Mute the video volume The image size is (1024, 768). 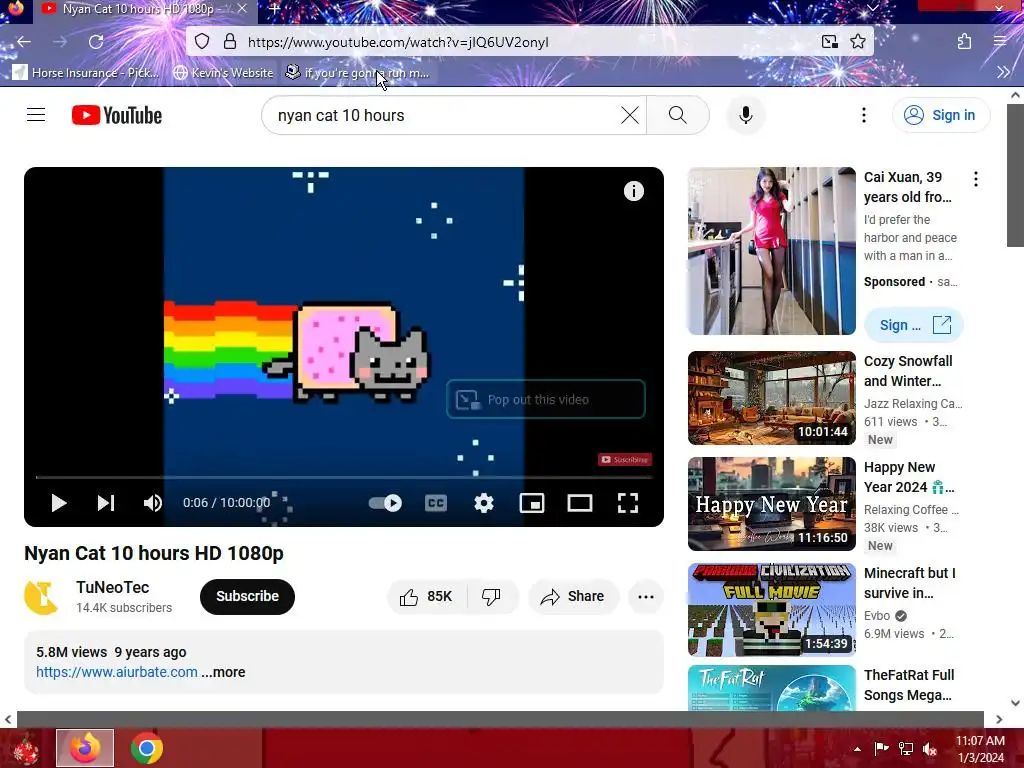click(x=152, y=503)
